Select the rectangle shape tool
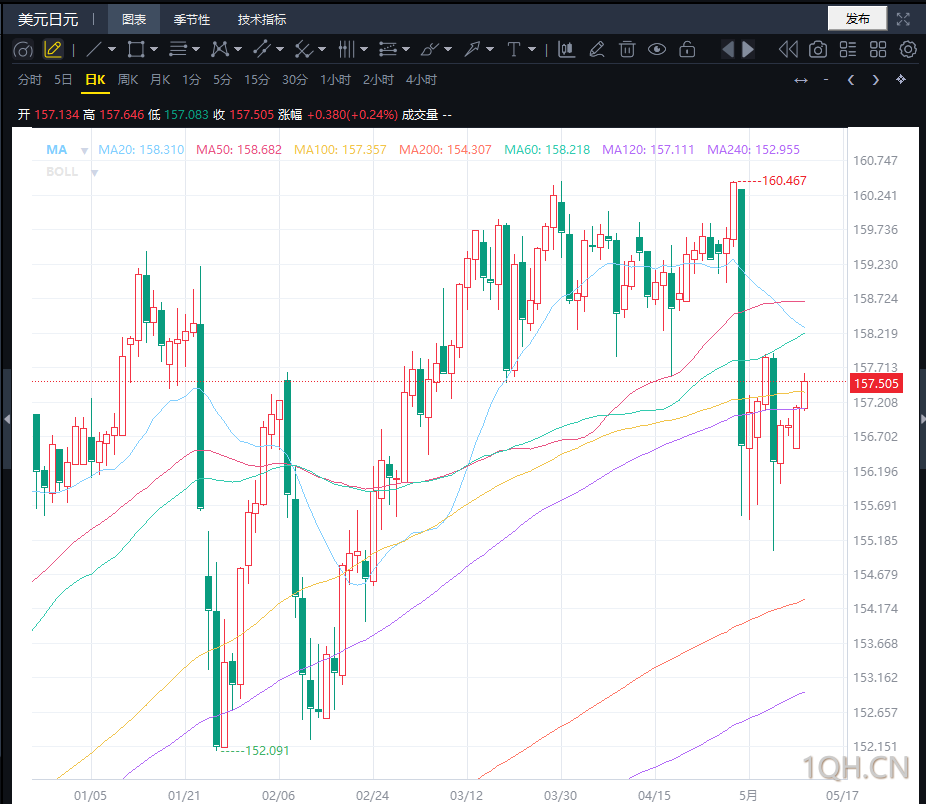Screen dimensions: 926x804 [x=136, y=50]
